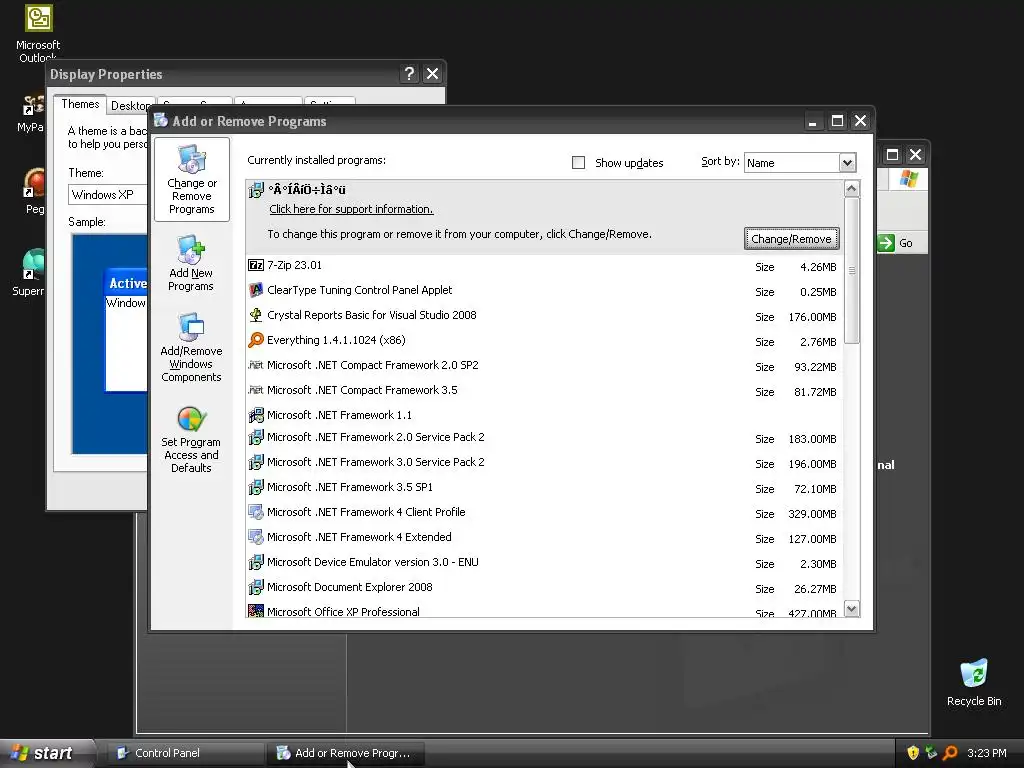Click the Everything search tray icon
The height and width of the screenshot is (768, 1024).
pyautogui.click(x=950, y=753)
